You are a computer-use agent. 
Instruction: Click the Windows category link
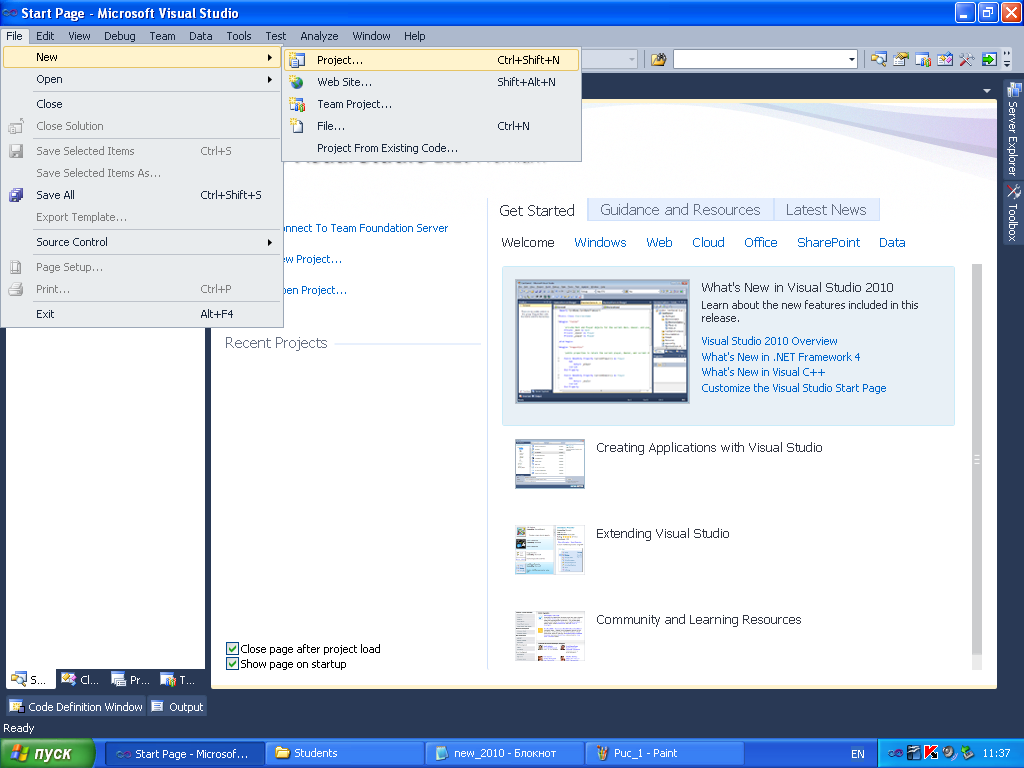tap(600, 242)
